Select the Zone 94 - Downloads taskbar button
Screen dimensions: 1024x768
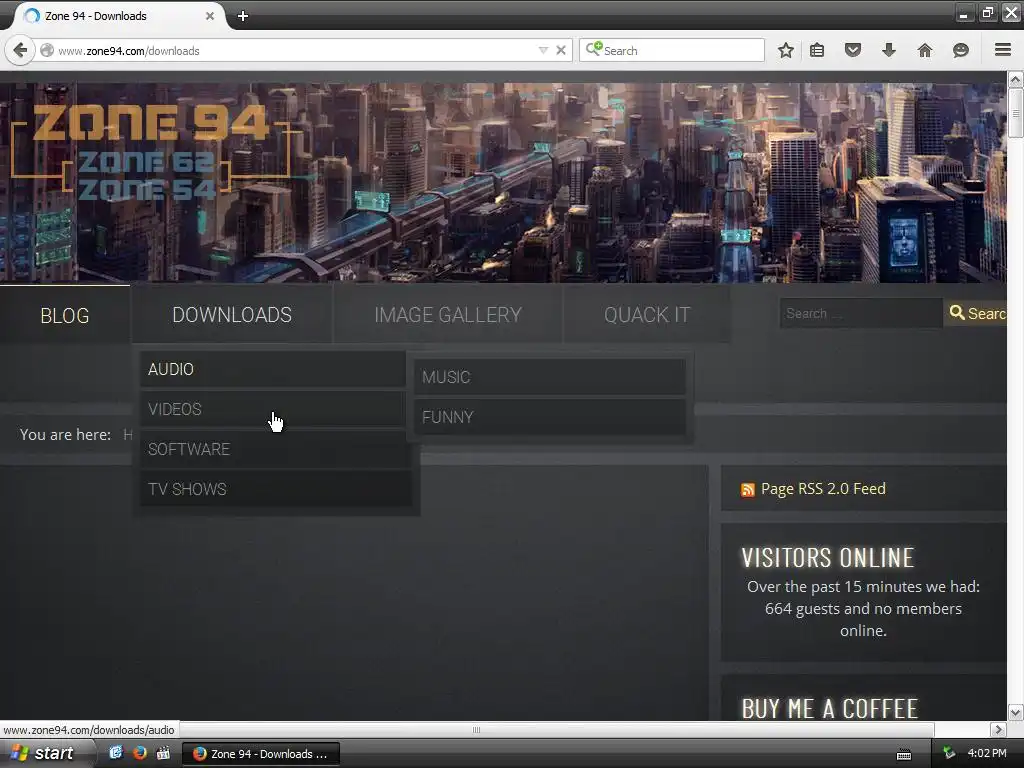[x=261, y=754]
